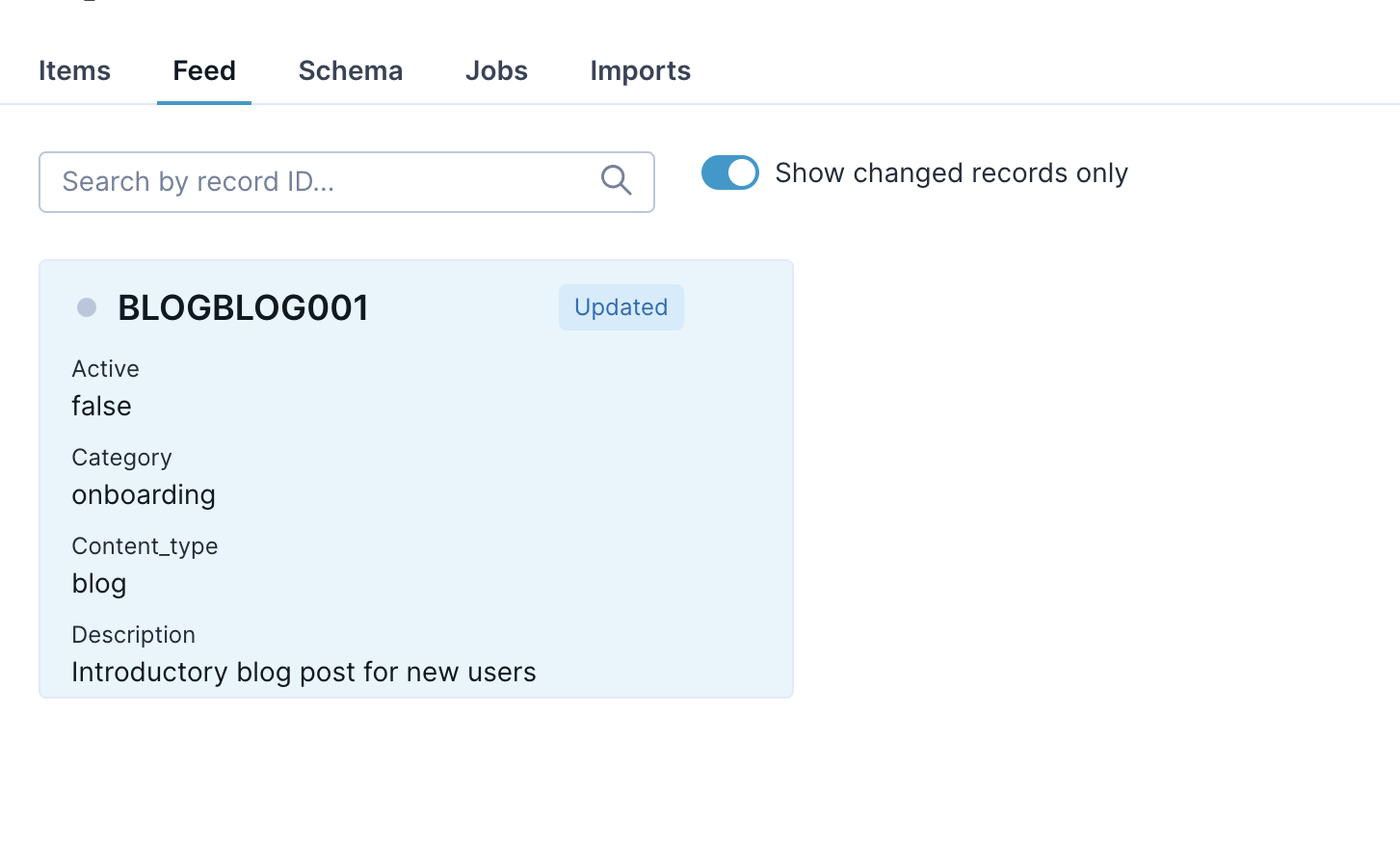Screen dimensions: 1400x847
Task: Click the Active field label
Action: click(x=105, y=368)
